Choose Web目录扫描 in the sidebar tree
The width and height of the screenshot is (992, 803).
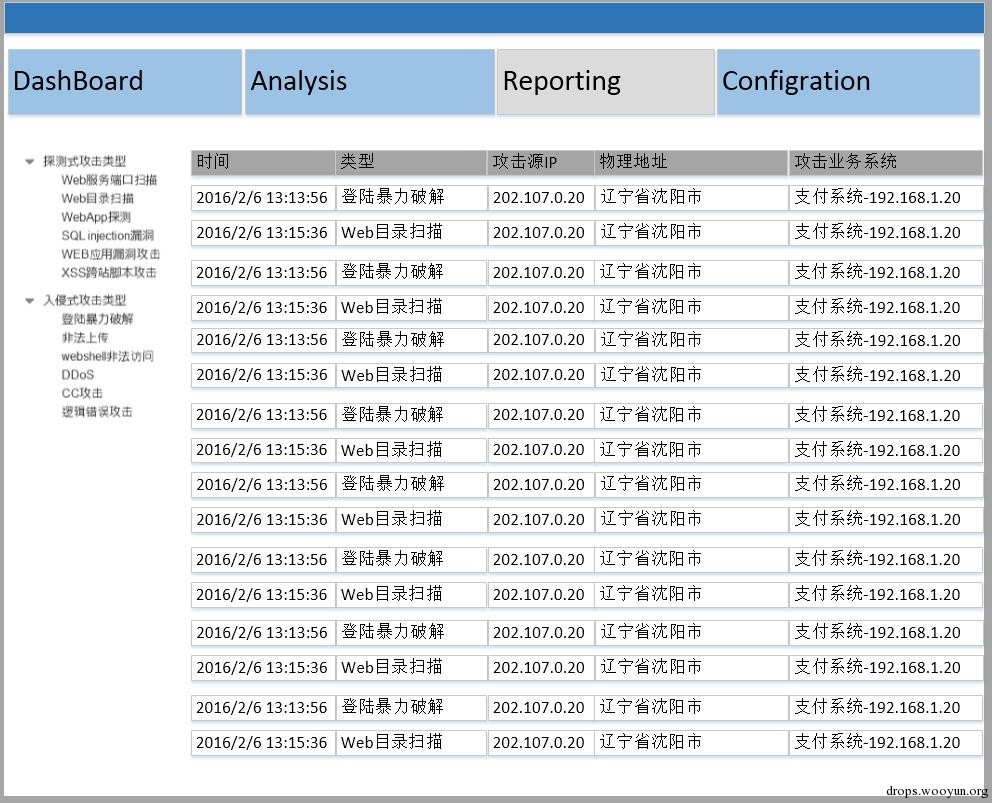point(97,198)
